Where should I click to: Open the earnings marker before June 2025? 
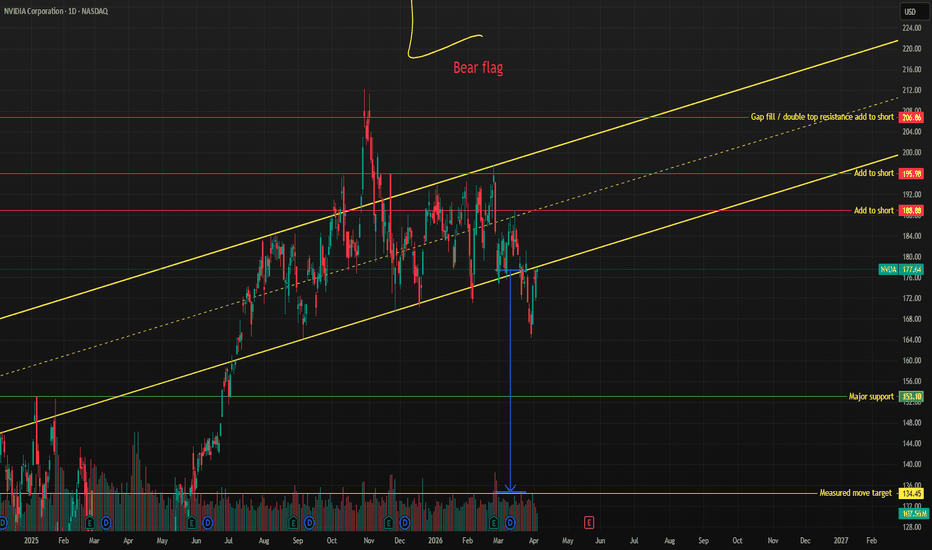click(191, 523)
